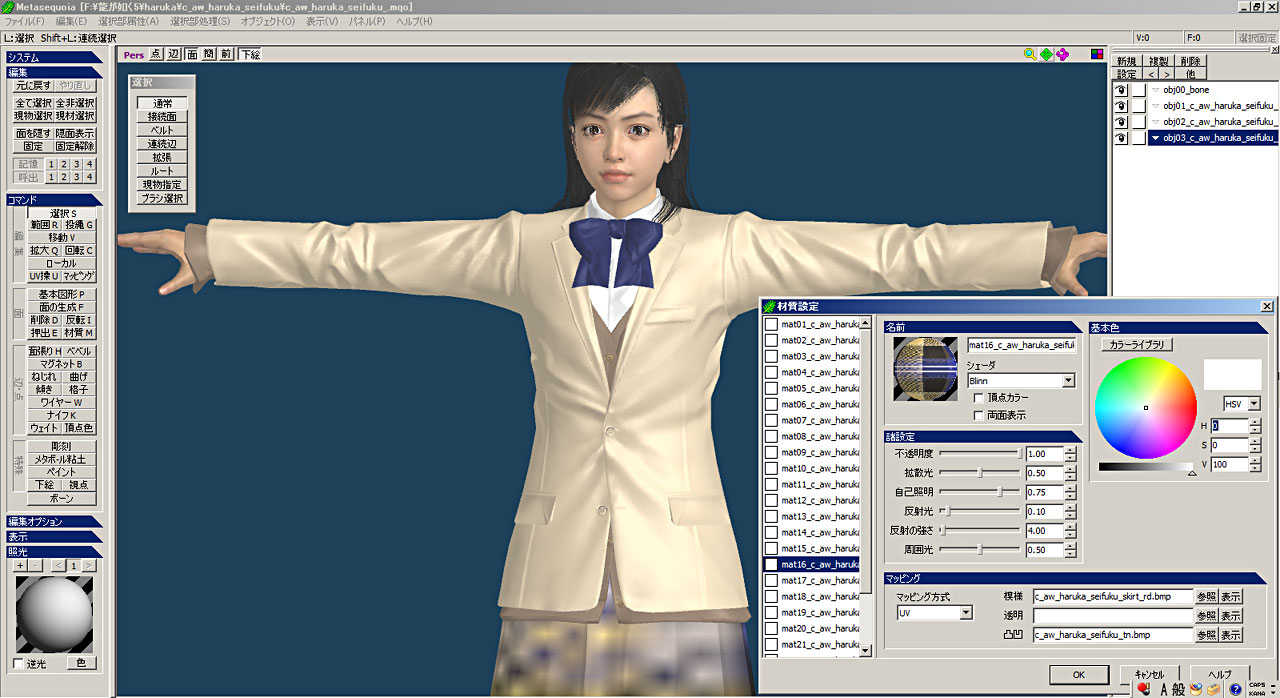
Task: Move object down with '>' button
Action: point(1168,74)
